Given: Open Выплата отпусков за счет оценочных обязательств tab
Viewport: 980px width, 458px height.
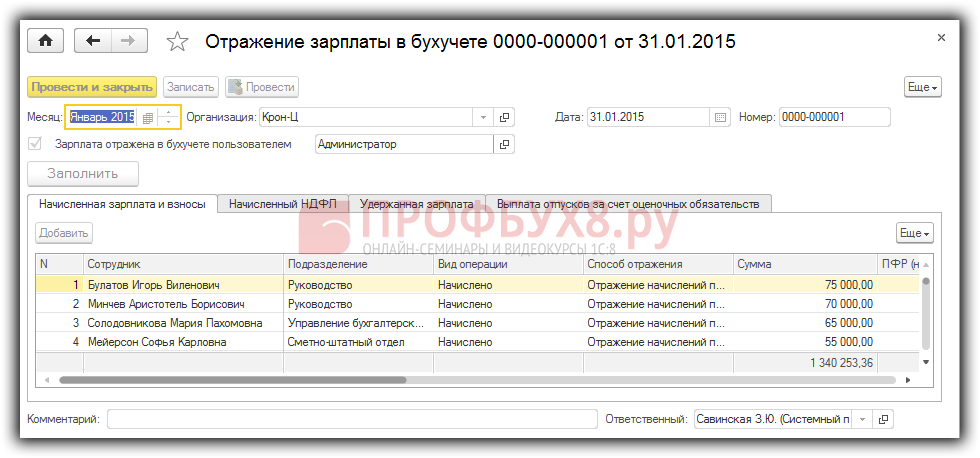Looking at the screenshot, I should pyautogui.click(x=628, y=204).
